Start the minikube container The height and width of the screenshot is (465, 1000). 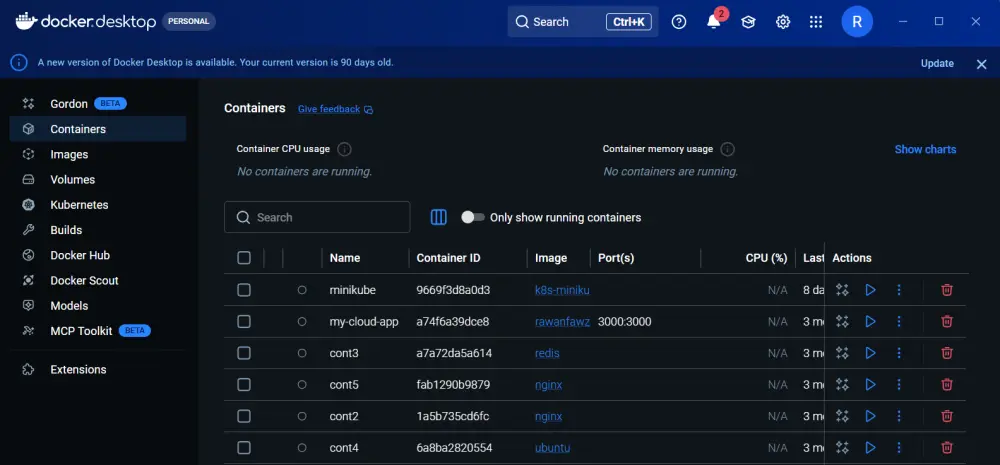(x=871, y=290)
